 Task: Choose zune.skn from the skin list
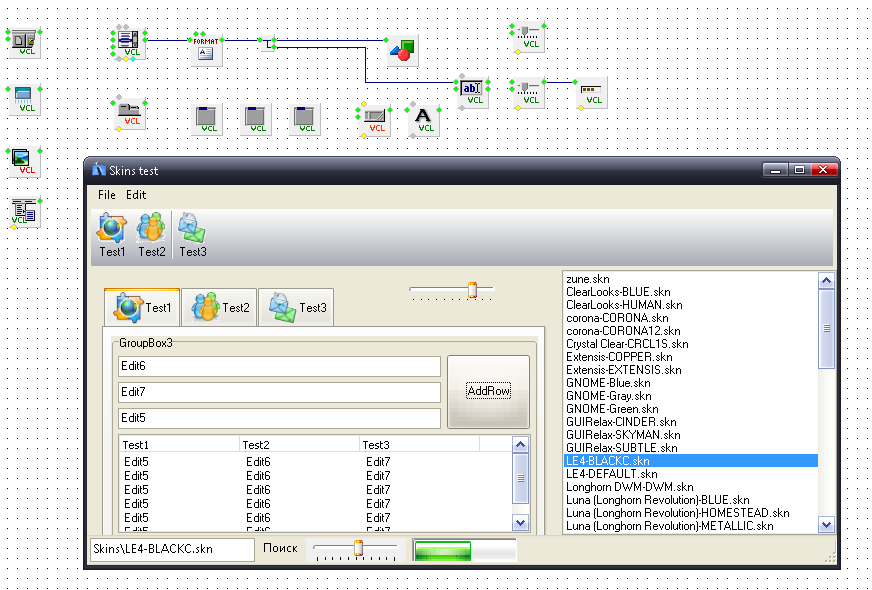coord(587,279)
